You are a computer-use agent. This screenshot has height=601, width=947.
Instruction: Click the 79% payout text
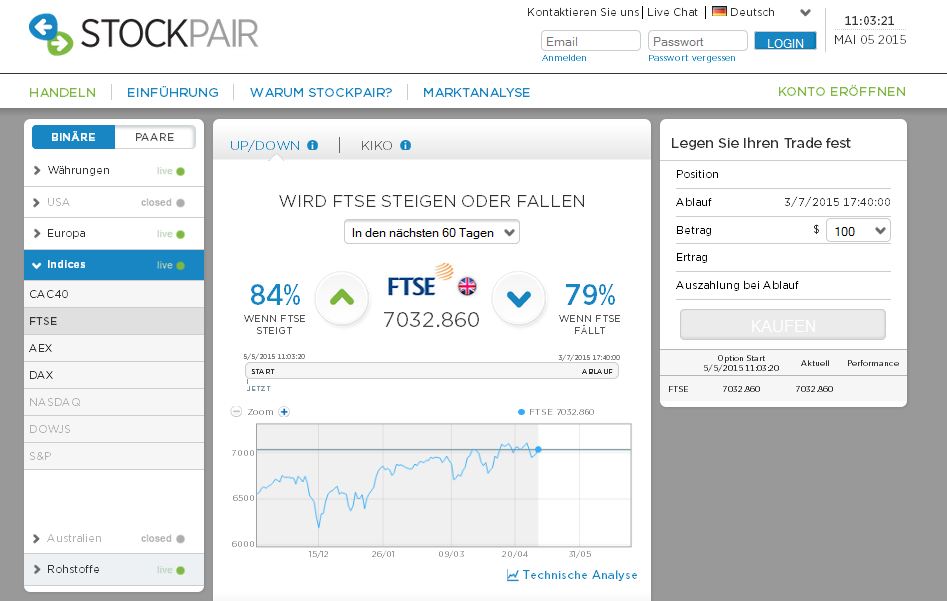590,295
